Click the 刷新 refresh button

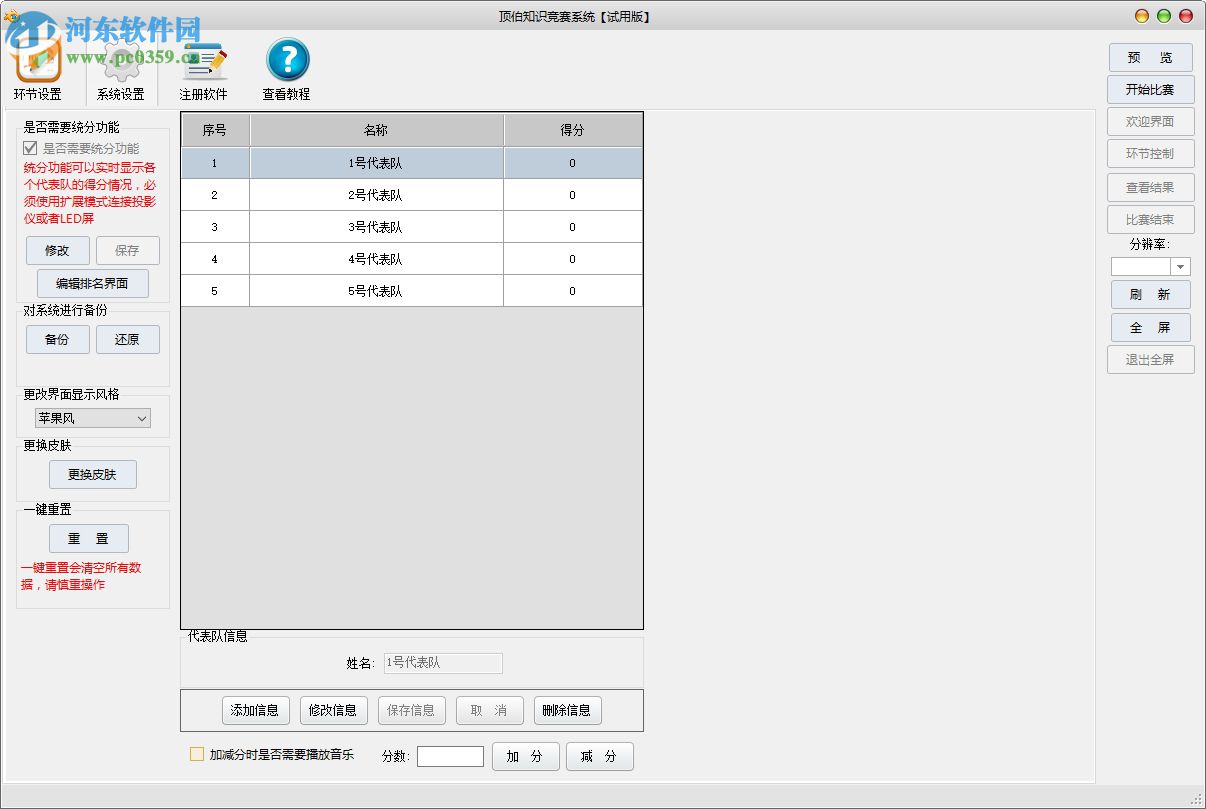[x=1150, y=294]
